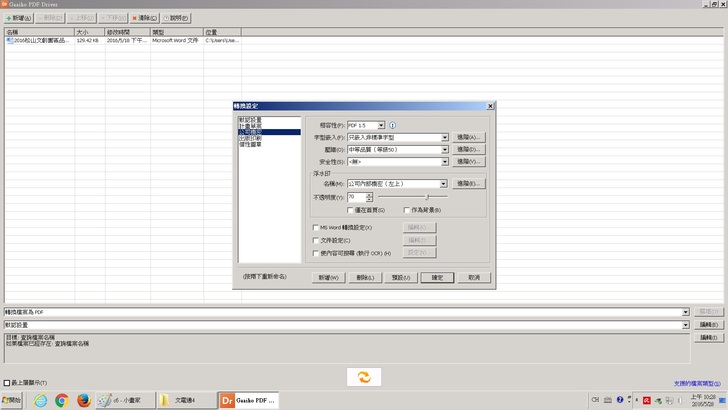The width and height of the screenshot is (728, 410).
Task: Click the blue info icon beside PDF compatibility
Action: [x=392, y=125]
